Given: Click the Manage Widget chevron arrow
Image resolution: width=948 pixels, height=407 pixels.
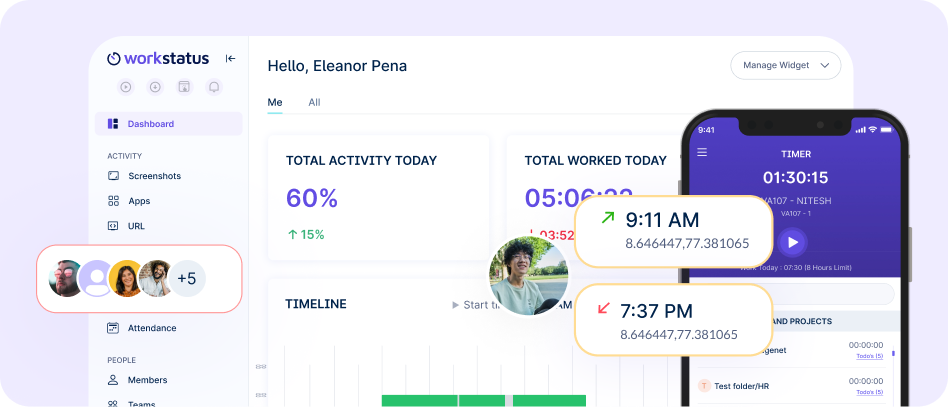Looking at the screenshot, I should pyautogui.click(x=825, y=65).
